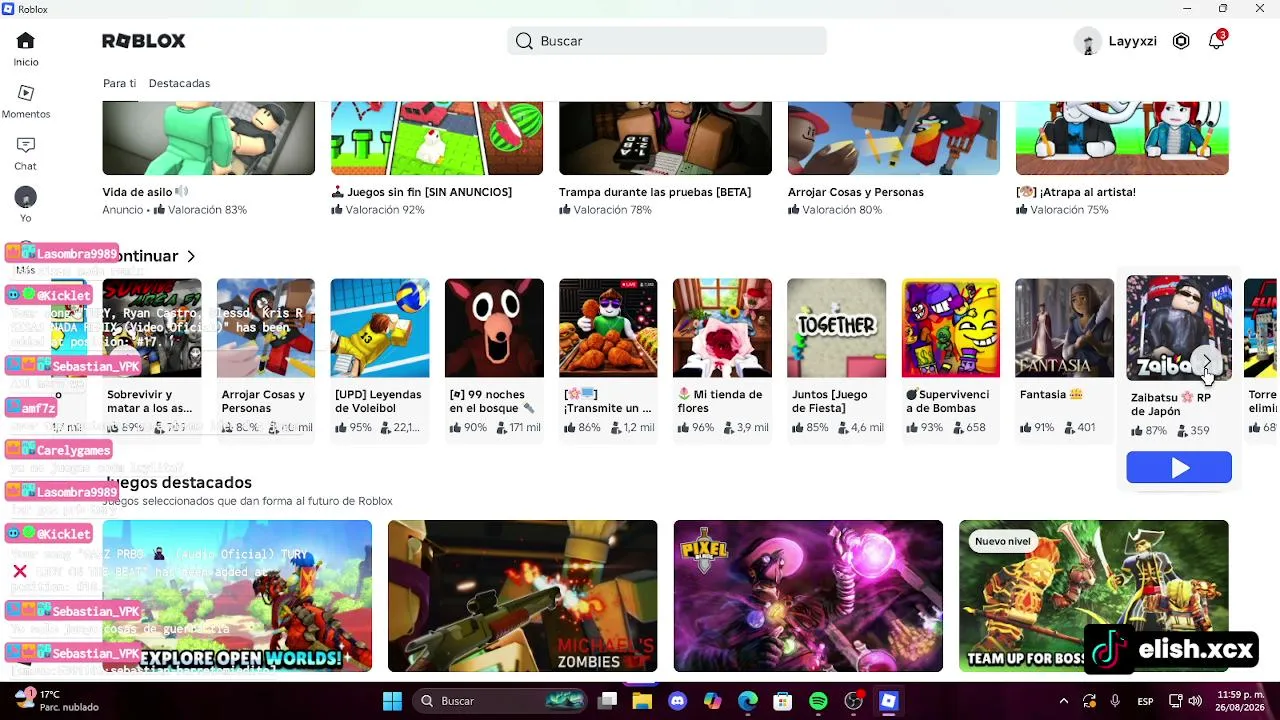The image size is (1280, 720).
Task: Open the Nuevo nivel featured banner
Action: coord(1094,596)
